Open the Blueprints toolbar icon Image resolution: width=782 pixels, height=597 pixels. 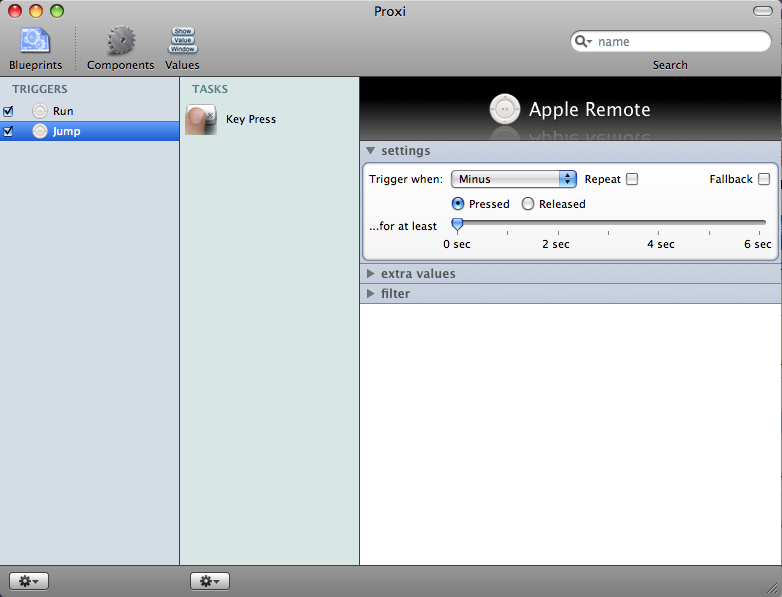coord(35,41)
